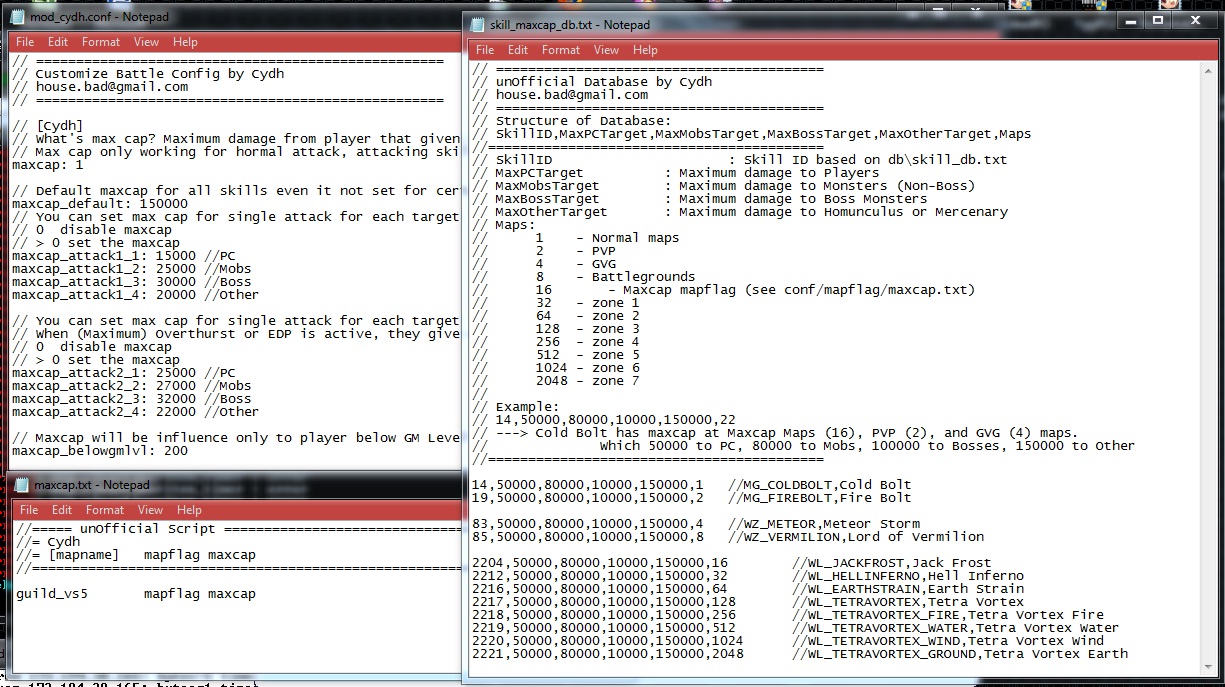Screen dimensions: 1225x687
Task: Click the Notepad icon in mod_cydh.conf title bar
Action: pos(19,17)
